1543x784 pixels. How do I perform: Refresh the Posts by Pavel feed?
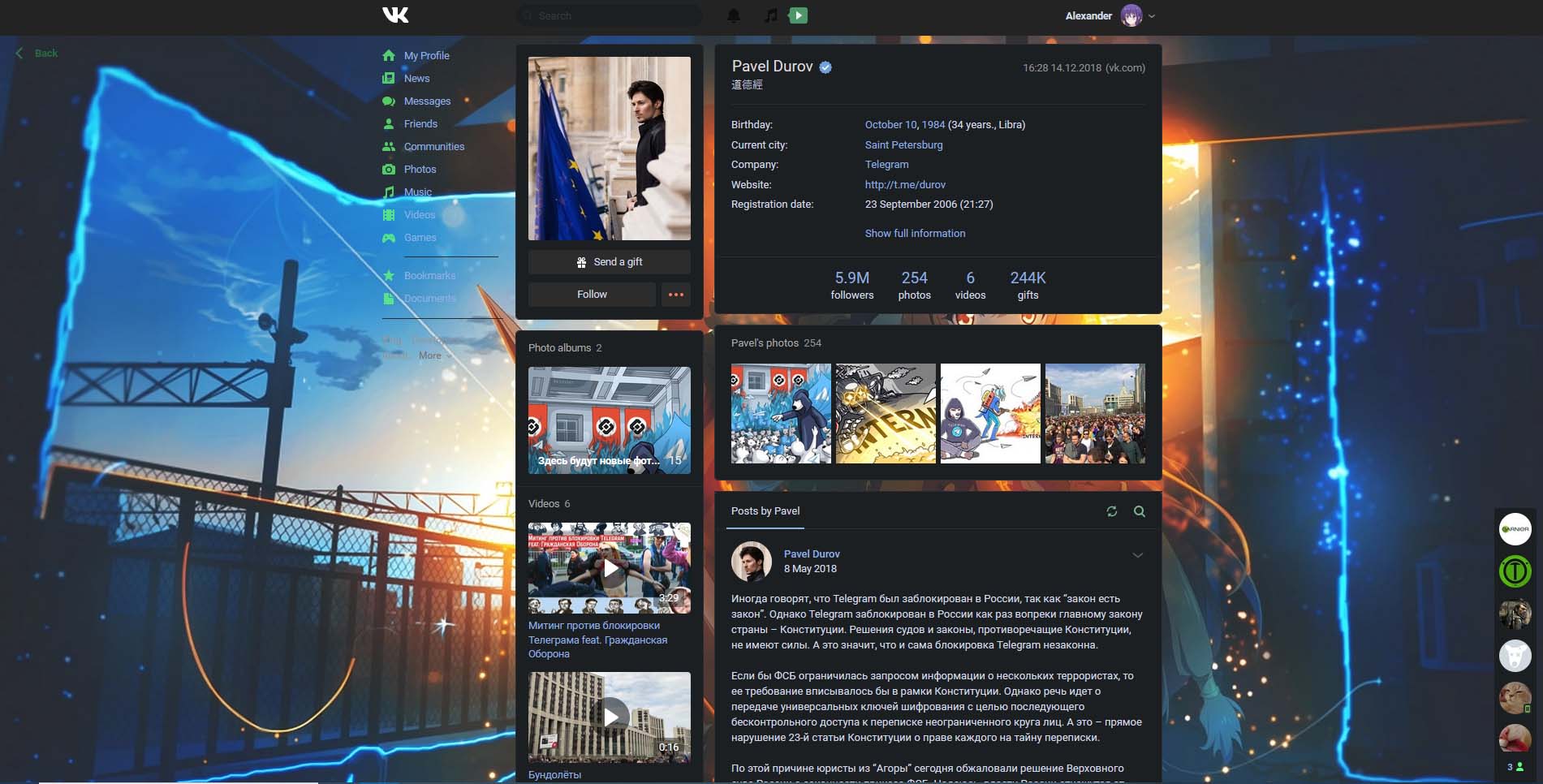pos(1112,511)
